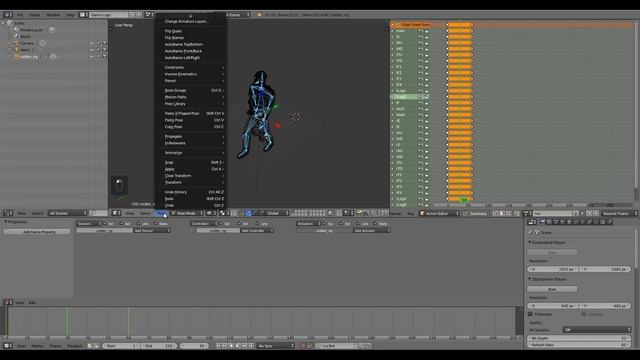Open the File menu in the top bar

(x=20, y=15)
